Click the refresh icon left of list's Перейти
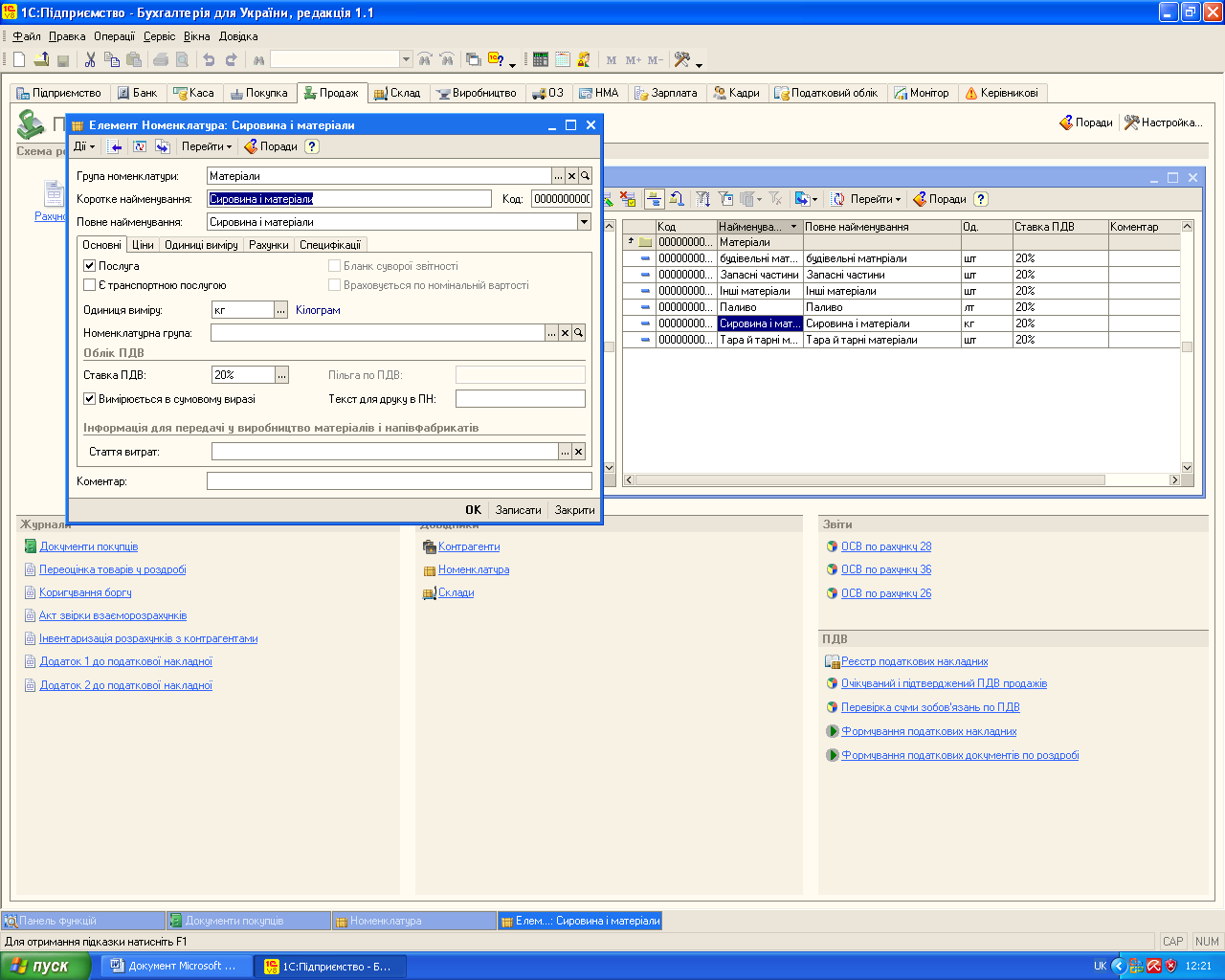Image resolution: width=1225 pixels, height=980 pixels. (x=838, y=199)
